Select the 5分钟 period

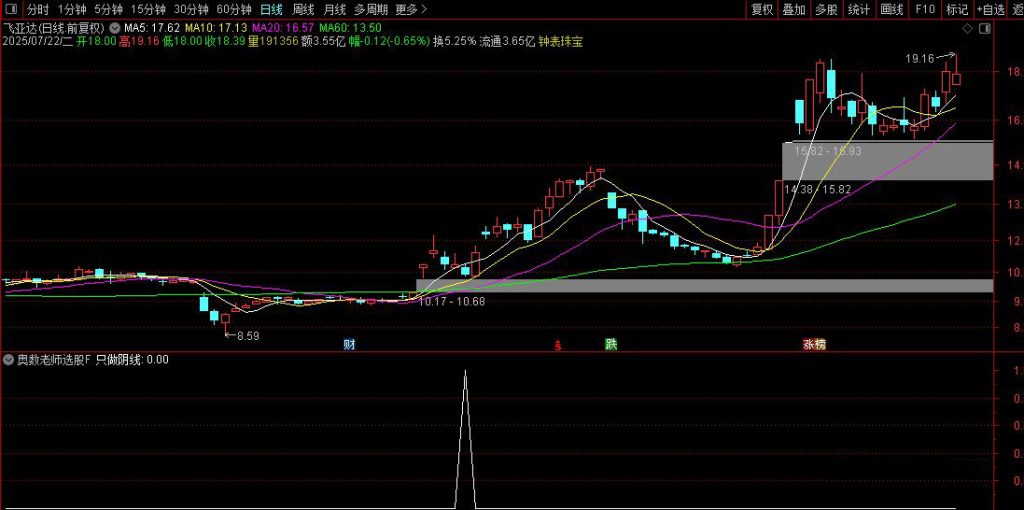(x=108, y=9)
